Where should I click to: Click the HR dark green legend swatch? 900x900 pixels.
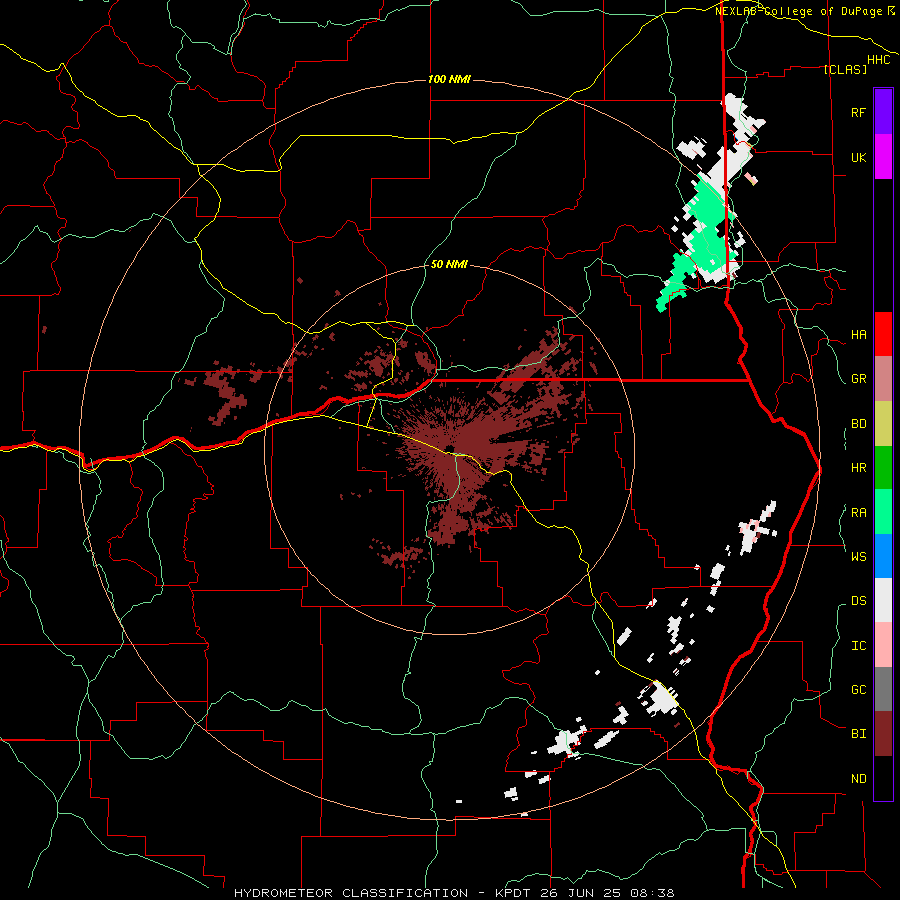[883, 468]
